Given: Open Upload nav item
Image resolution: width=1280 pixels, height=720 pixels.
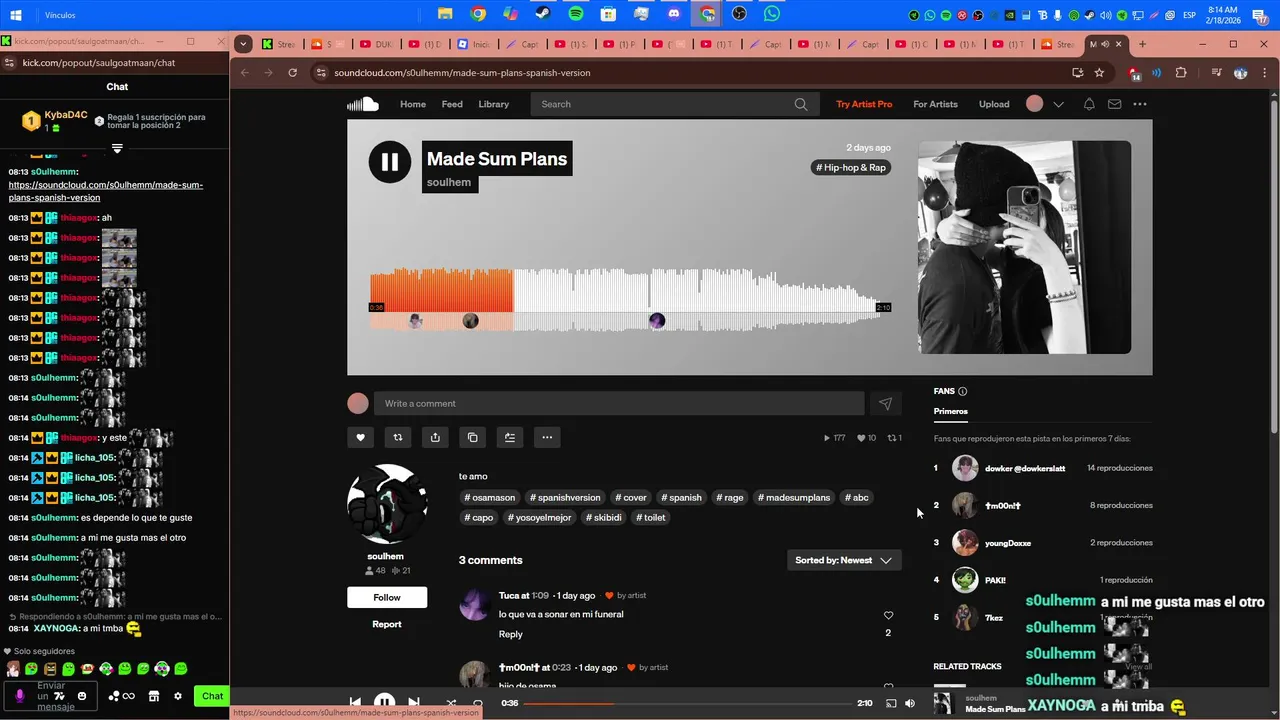Looking at the screenshot, I should pos(994,104).
